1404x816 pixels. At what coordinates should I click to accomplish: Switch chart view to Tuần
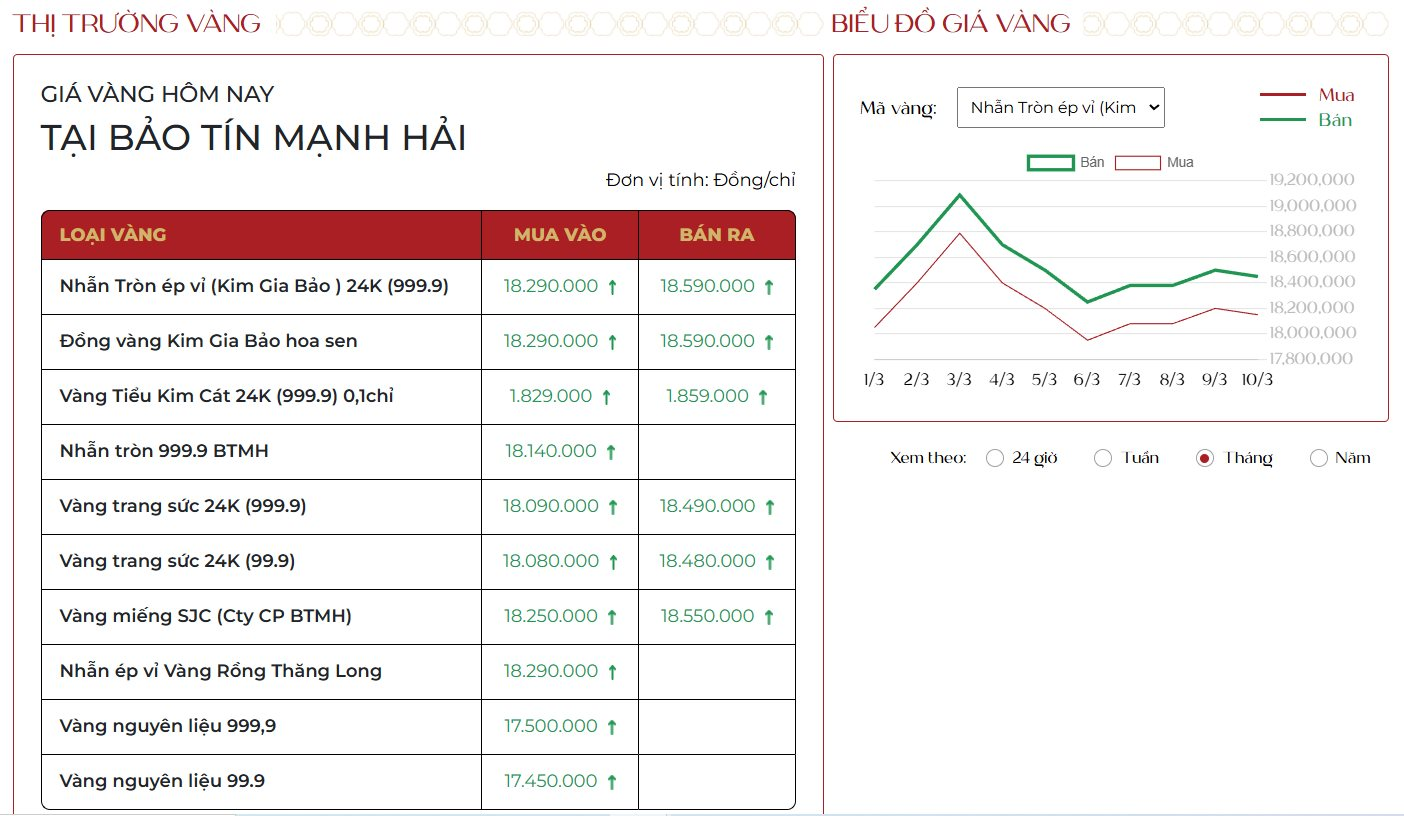point(1103,457)
